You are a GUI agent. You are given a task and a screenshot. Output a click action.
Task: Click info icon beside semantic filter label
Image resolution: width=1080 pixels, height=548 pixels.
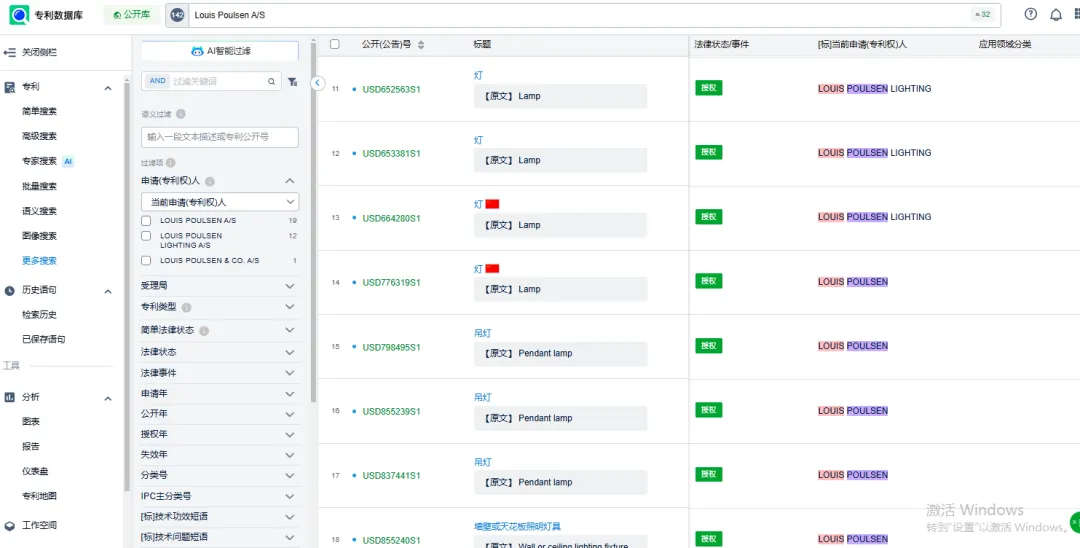pos(180,114)
